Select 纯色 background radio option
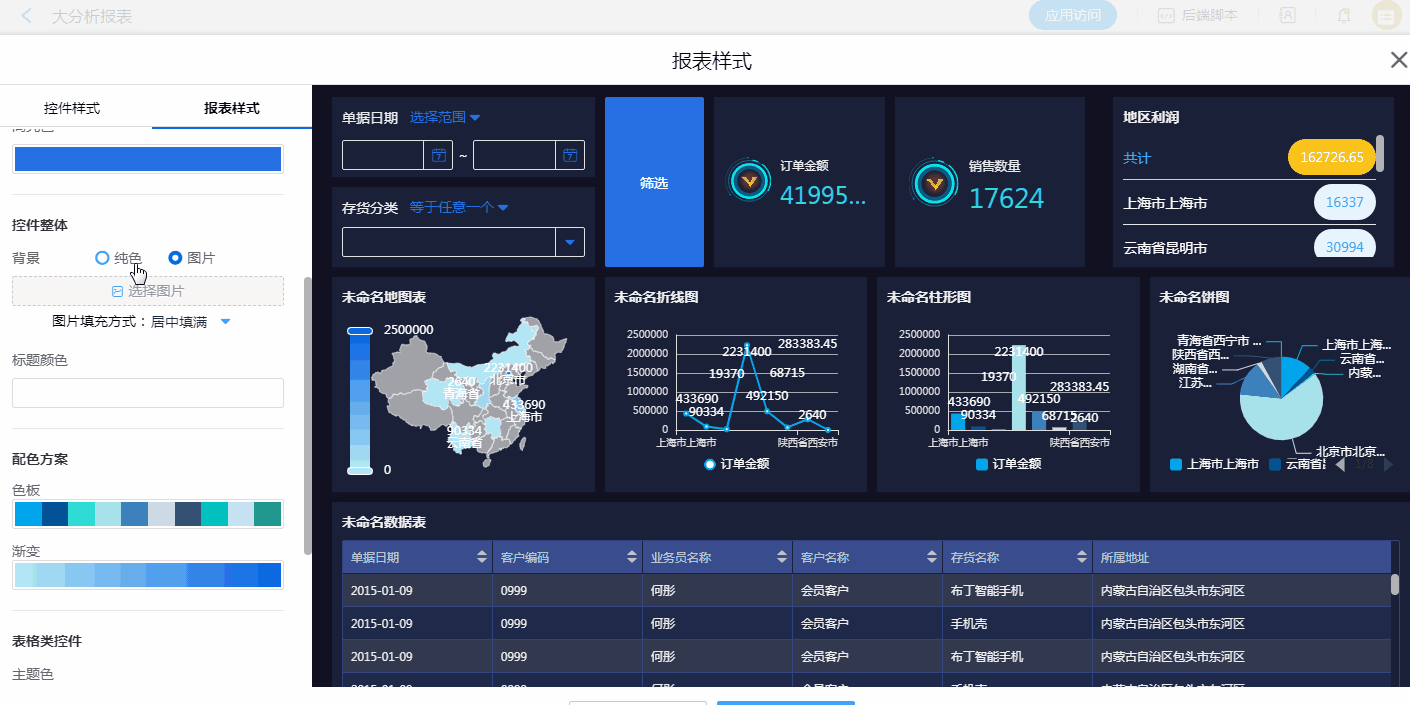The width and height of the screenshot is (1410, 705). (102, 258)
